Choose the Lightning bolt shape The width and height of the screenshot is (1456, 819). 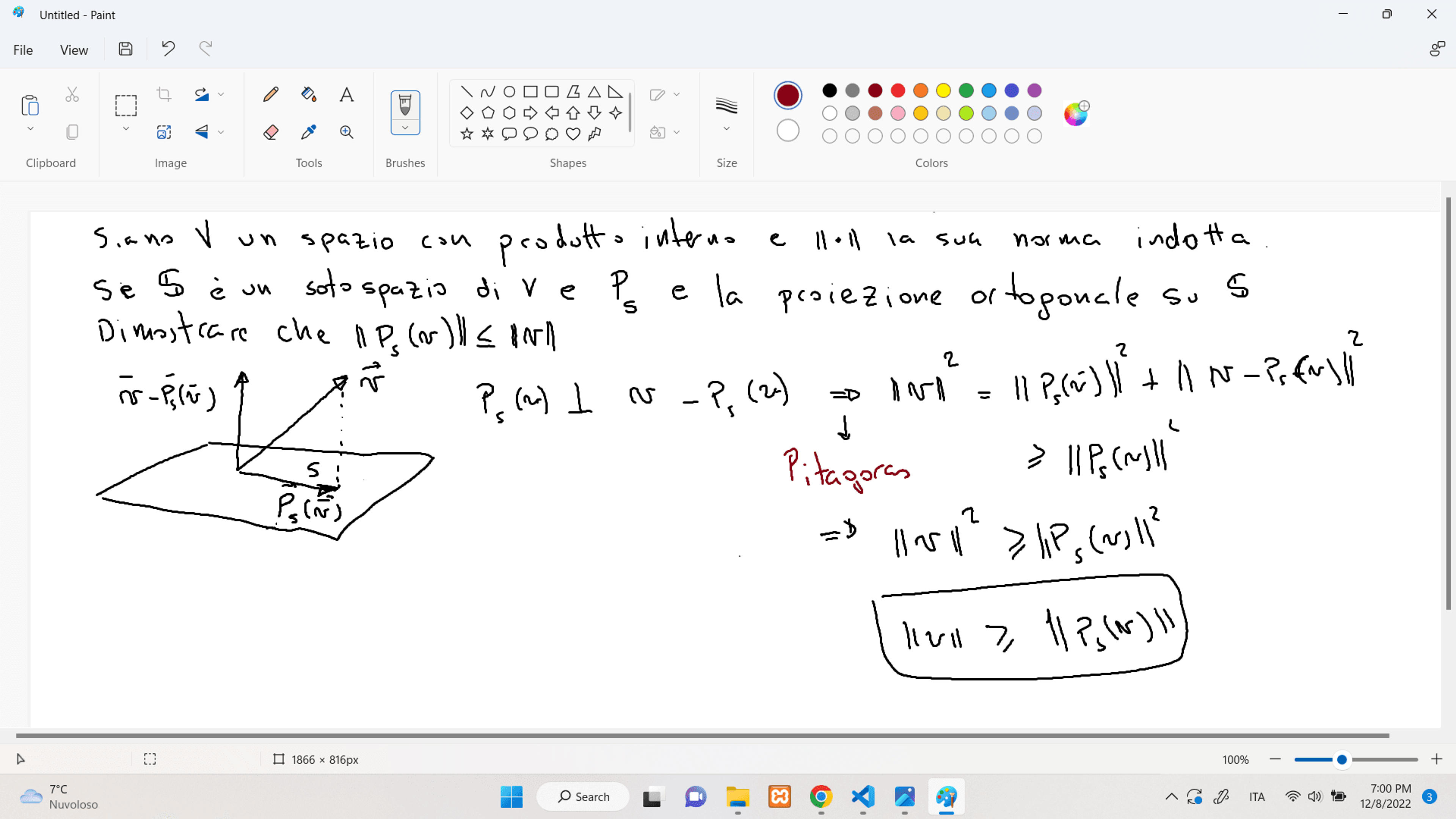(594, 133)
